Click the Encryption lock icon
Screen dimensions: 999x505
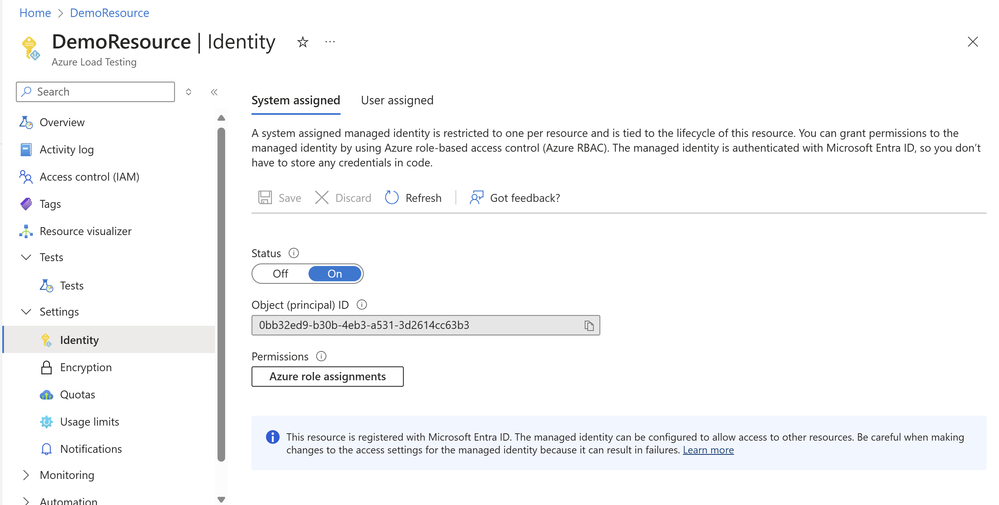47,367
